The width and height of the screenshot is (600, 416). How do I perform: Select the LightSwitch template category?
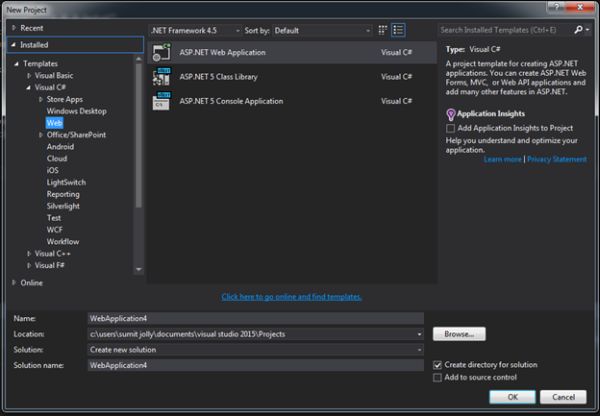(x=66, y=183)
